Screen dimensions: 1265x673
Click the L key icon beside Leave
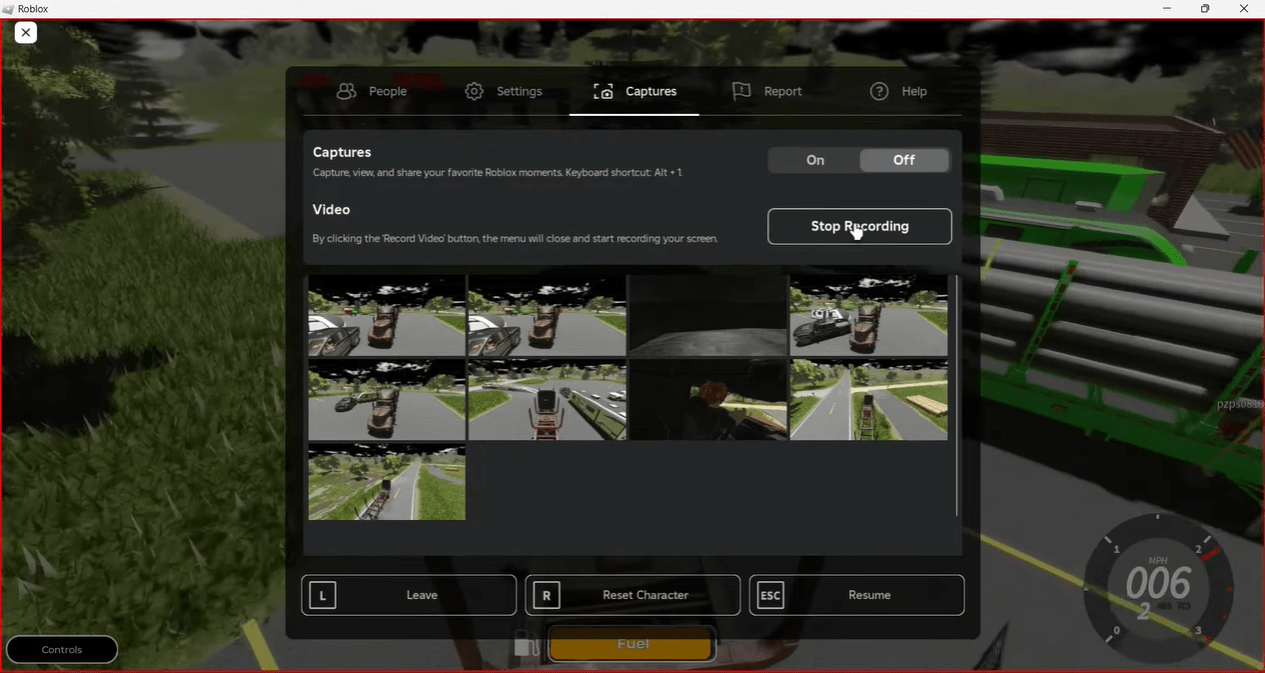pyautogui.click(x=322, y=595)
